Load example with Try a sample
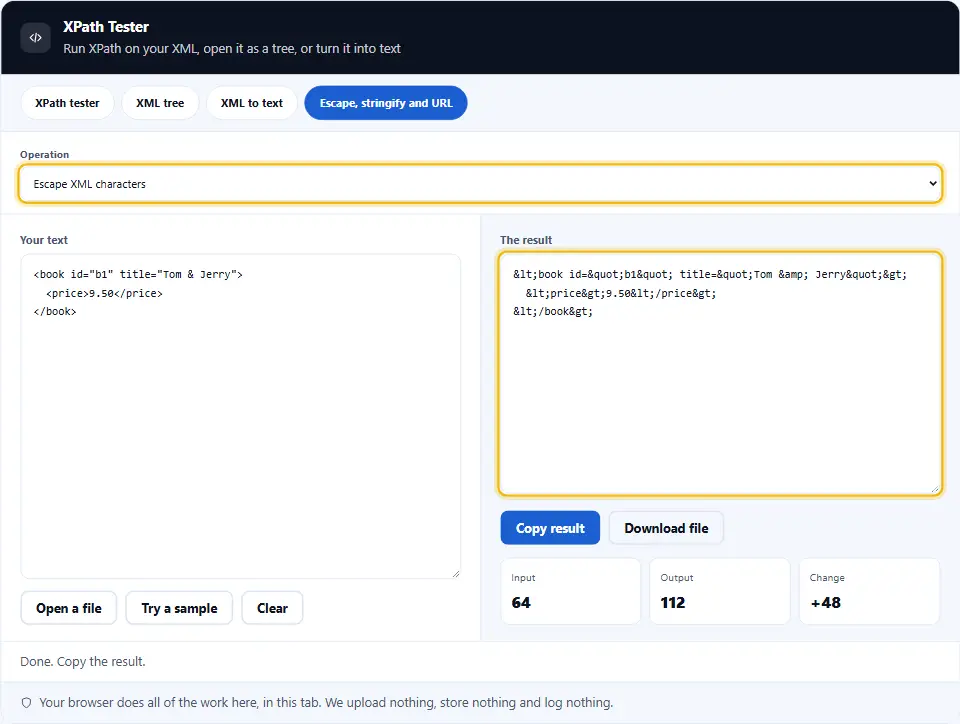 [x=179, y=608]
